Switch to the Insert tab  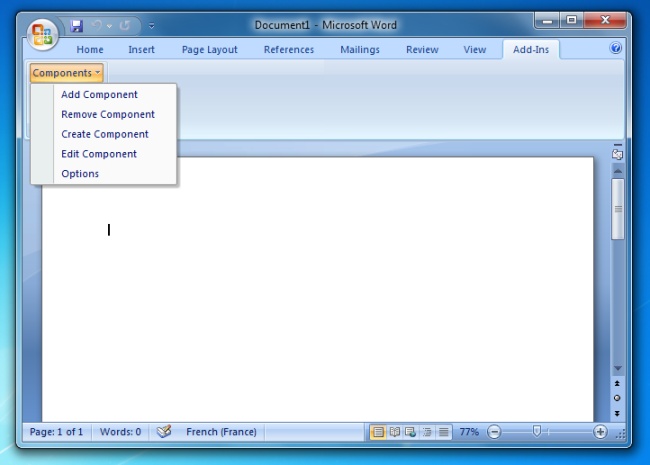click(141, 50)
